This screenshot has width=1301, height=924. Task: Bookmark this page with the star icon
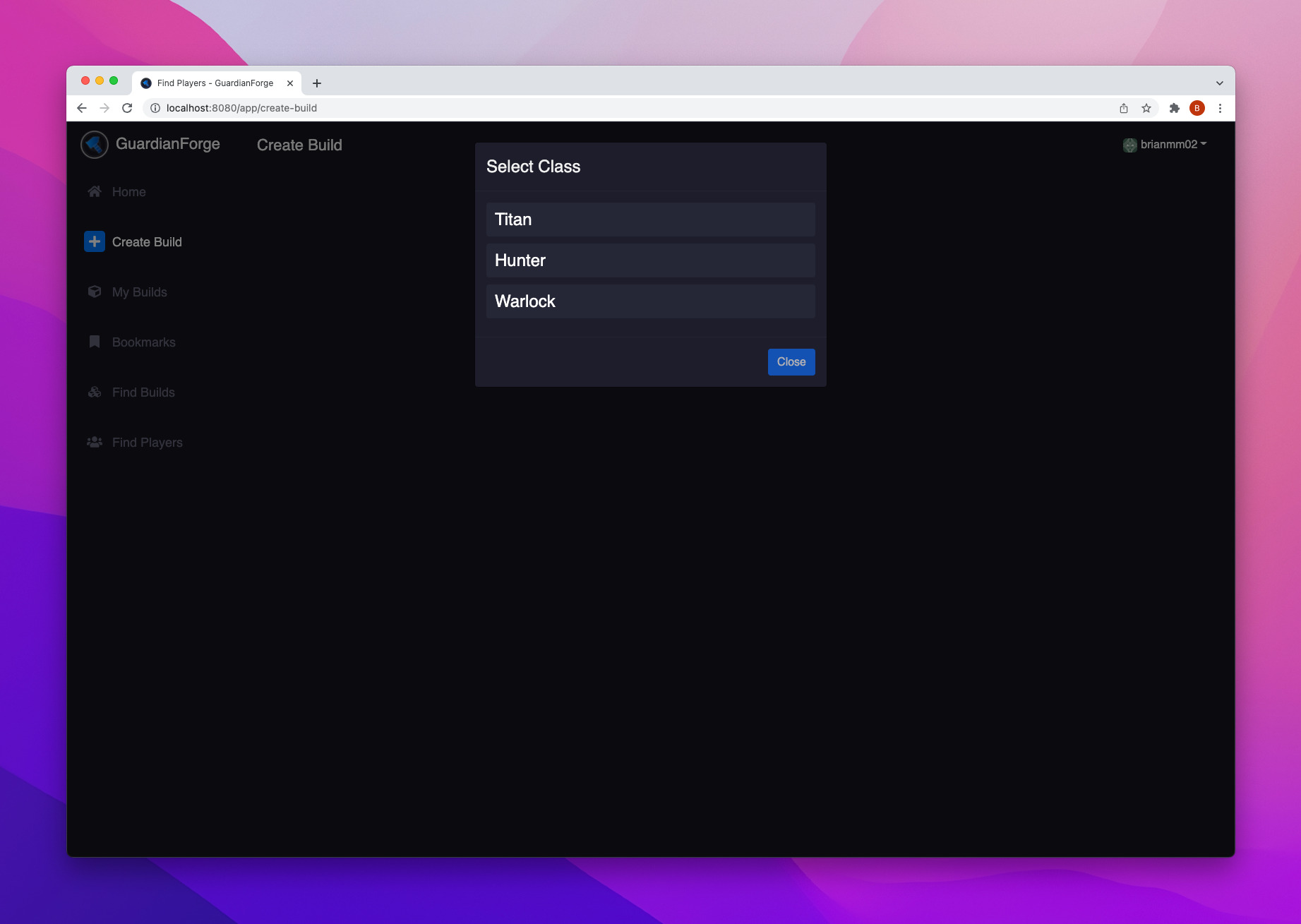1146,108
